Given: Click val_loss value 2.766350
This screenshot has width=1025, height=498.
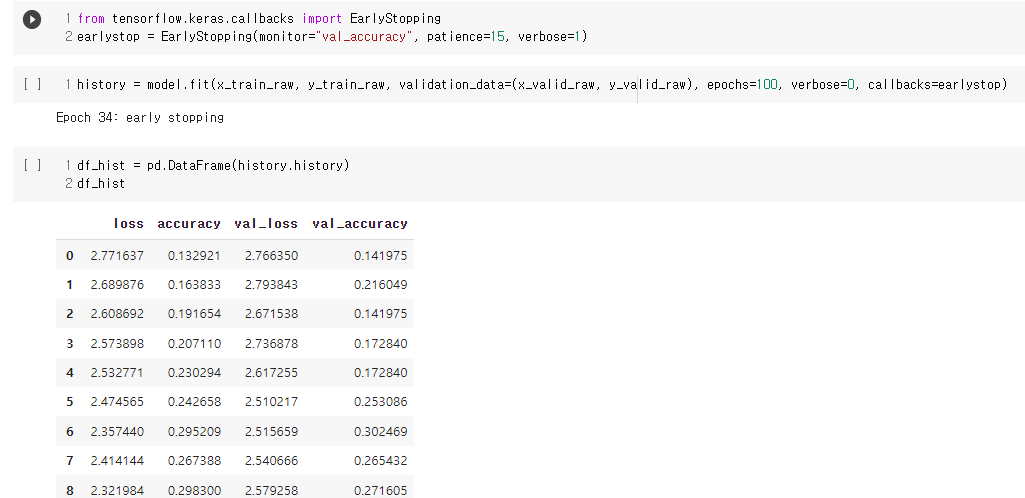Looking at the screenshot, I should pyautogui.click(x=271, y=256).
